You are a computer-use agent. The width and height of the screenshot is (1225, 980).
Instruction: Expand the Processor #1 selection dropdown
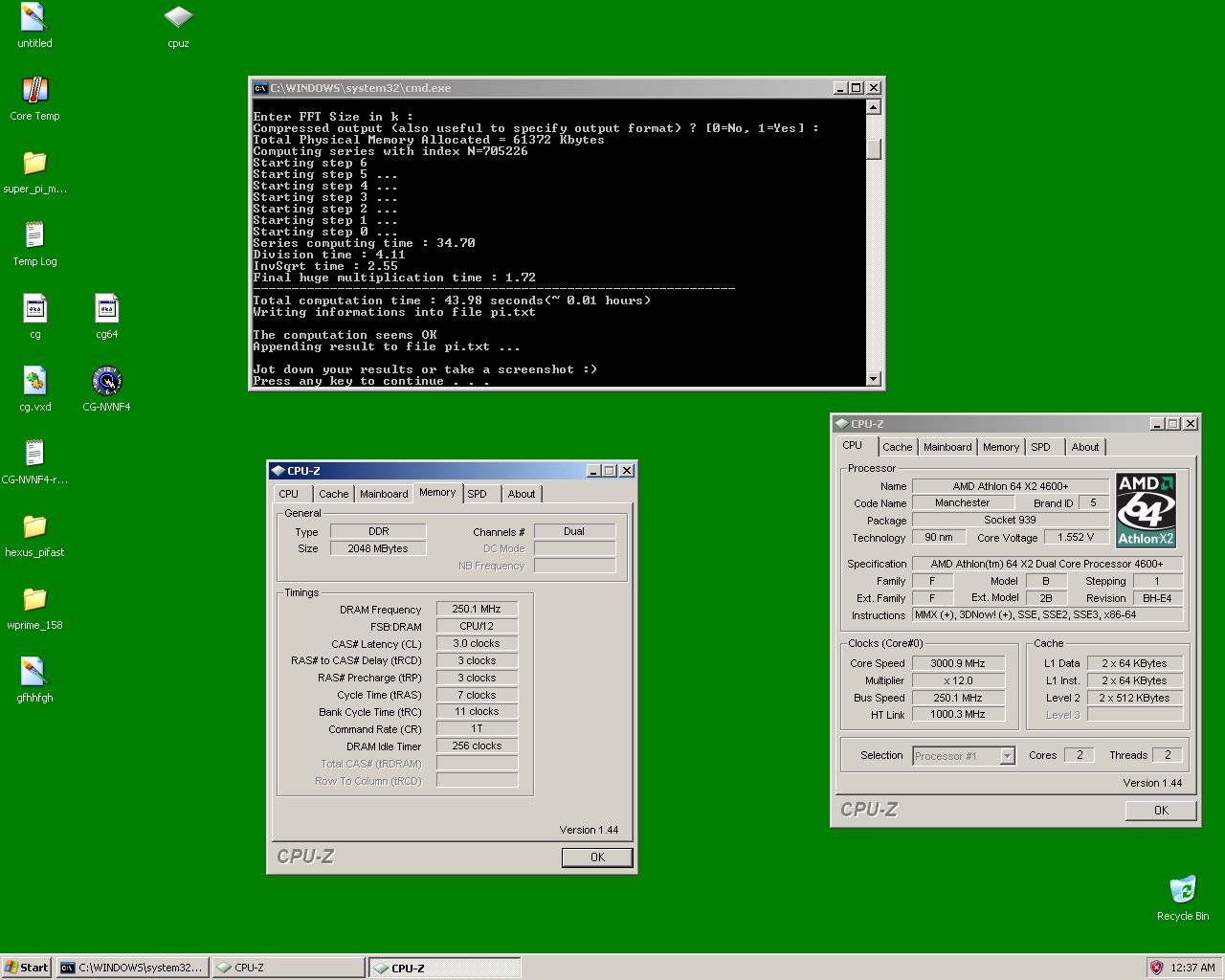click(x=1007, y=756)
